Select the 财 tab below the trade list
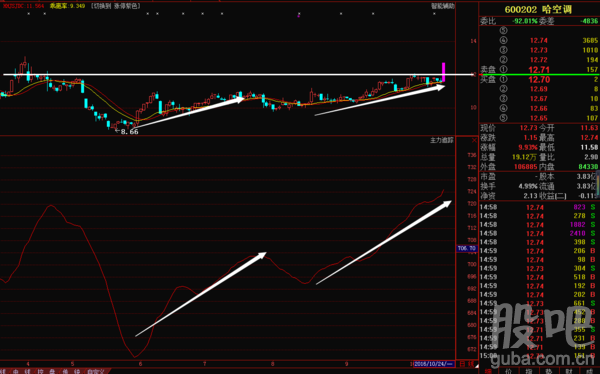This screenshot has width=600, height=374. coord(569,371)
